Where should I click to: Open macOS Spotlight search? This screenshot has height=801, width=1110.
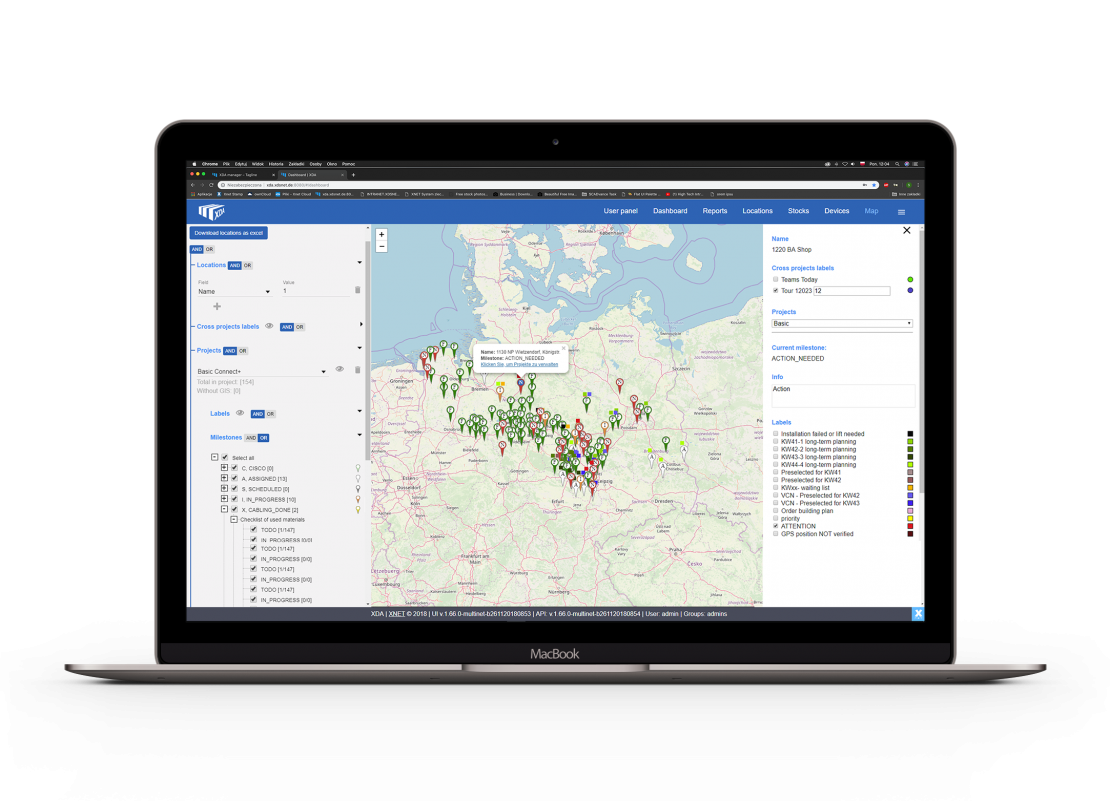click(897, 163)
